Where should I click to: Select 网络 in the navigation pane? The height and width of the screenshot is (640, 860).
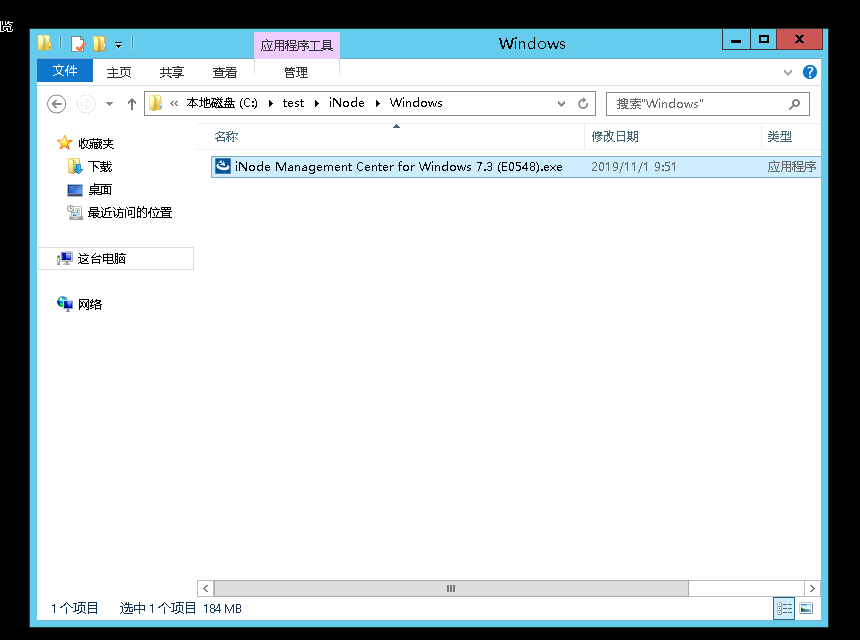(90, 304)
